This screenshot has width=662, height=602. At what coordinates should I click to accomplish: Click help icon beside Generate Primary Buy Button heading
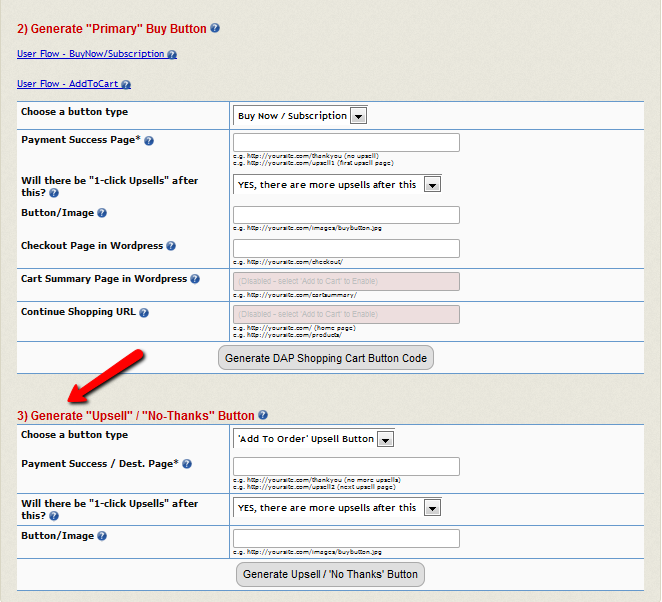pyautogui.click(x=216, y=29)
